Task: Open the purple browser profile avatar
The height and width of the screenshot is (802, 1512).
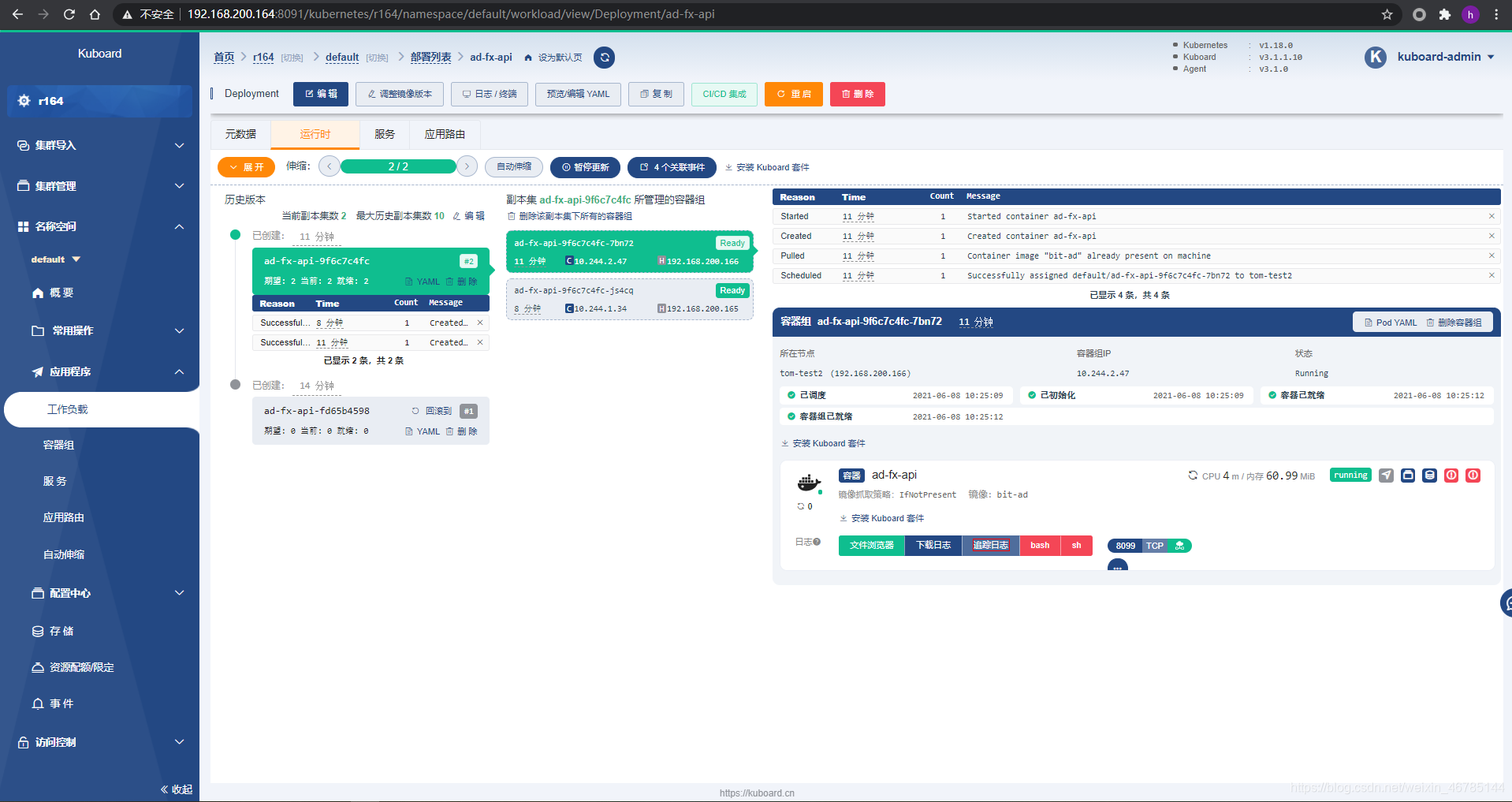Action: [x=1470, y=14]
